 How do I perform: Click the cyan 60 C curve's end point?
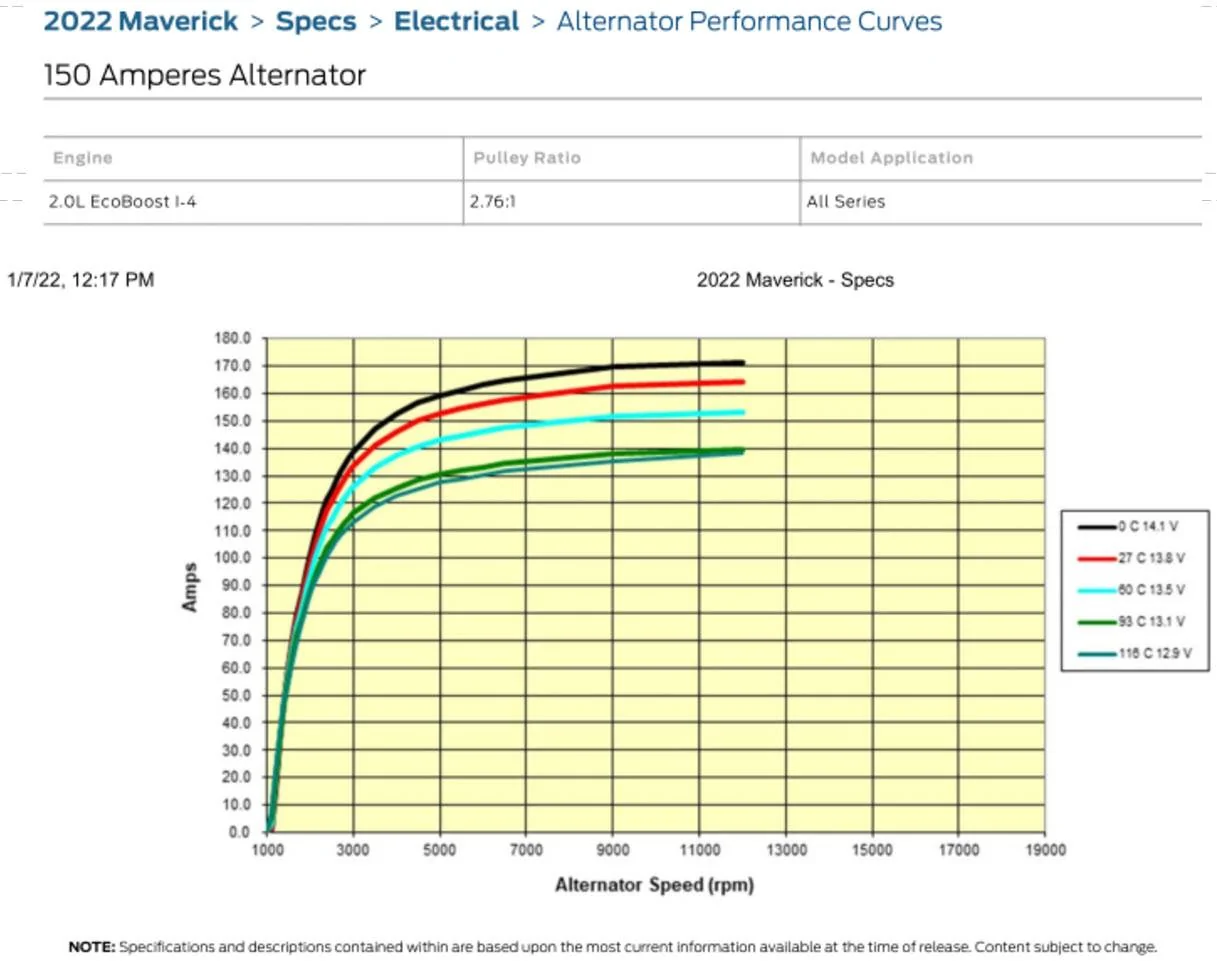tap(741, 411)
